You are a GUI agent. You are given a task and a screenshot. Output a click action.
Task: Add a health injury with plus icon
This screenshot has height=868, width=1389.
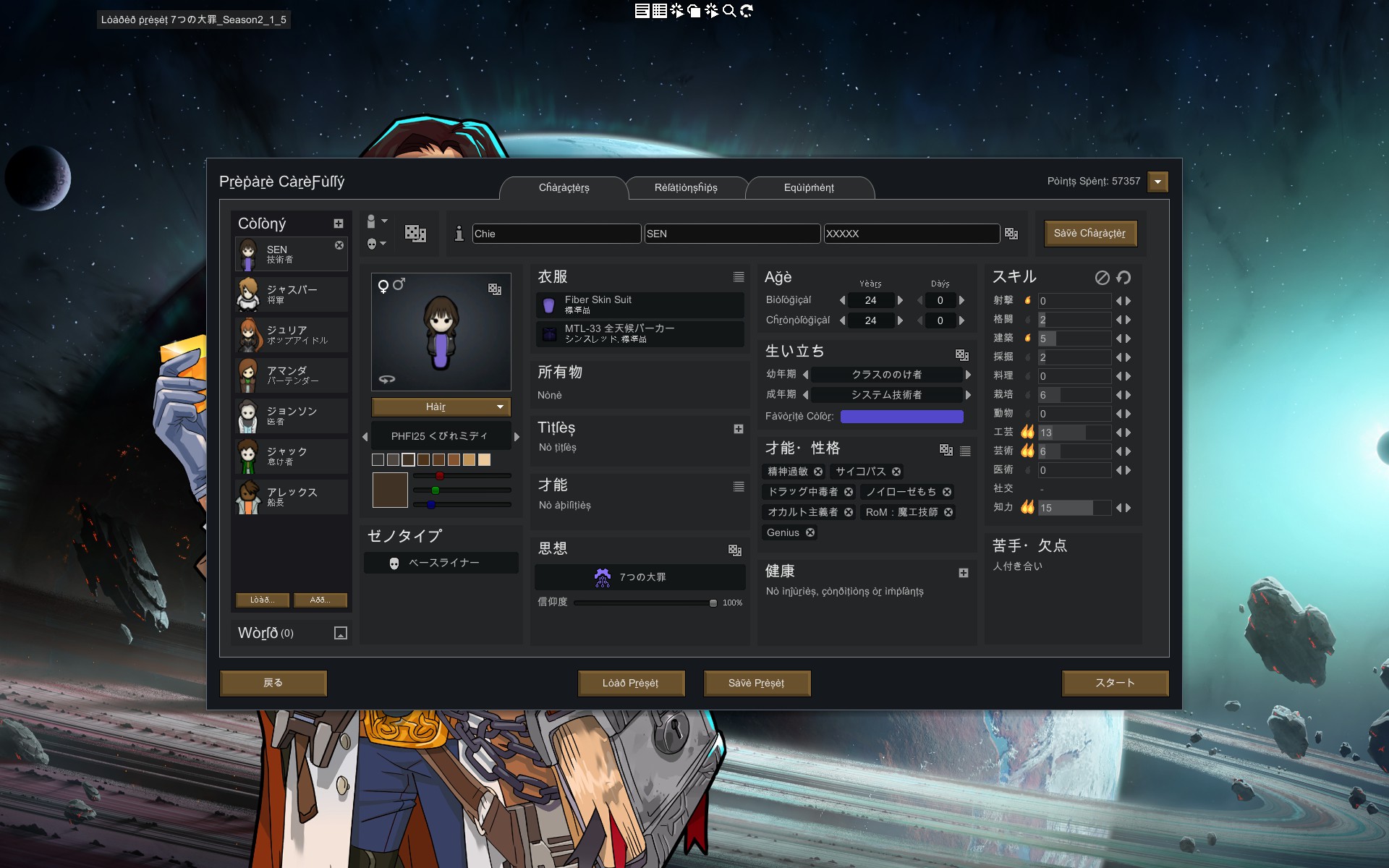[x=963, y=573]
